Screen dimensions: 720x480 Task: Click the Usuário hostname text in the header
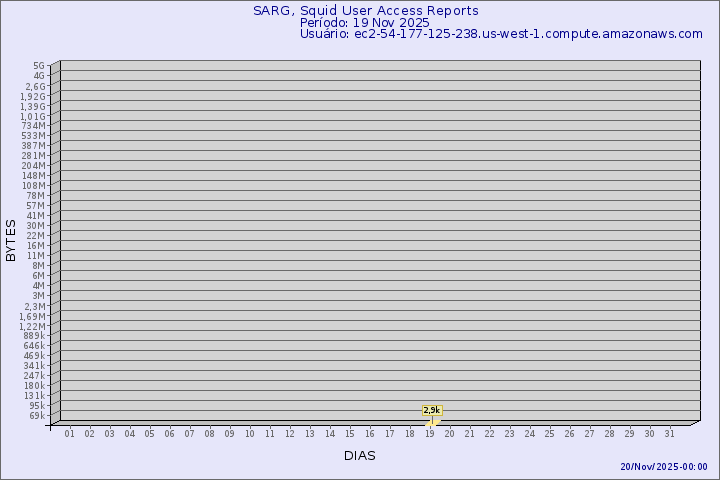pos(501,34)
